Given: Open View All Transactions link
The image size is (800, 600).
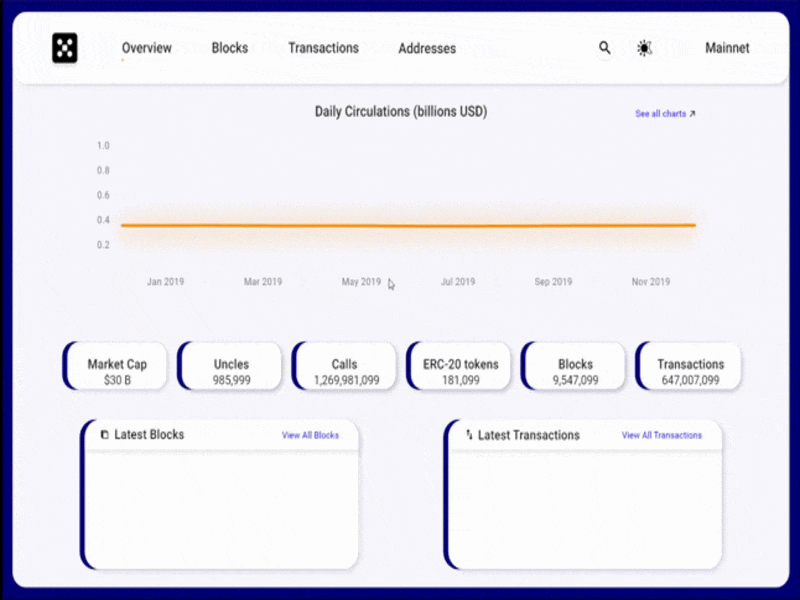Looking at the screenshot, I should [x=662, y=436].
